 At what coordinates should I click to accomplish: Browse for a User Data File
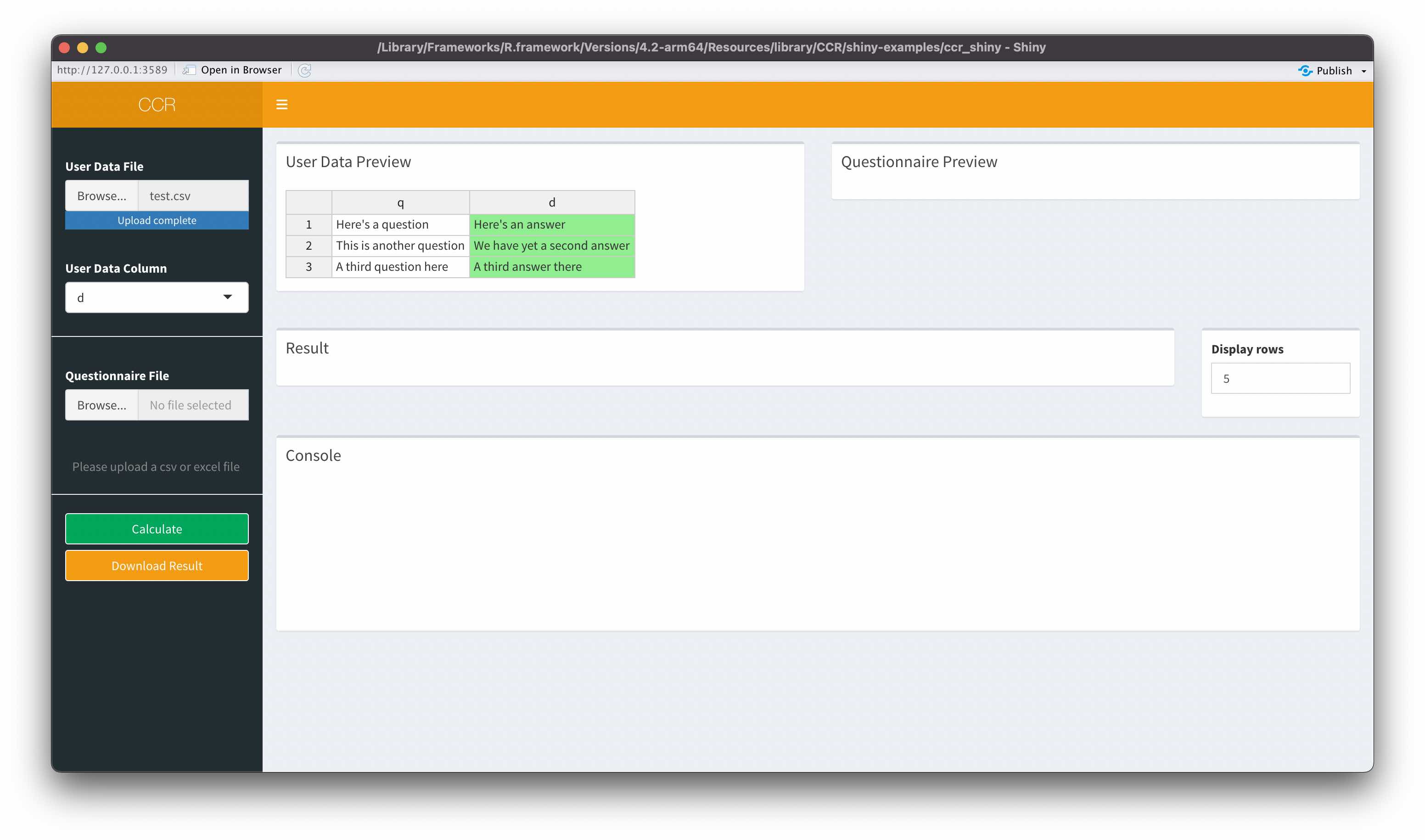pos(101,196)
